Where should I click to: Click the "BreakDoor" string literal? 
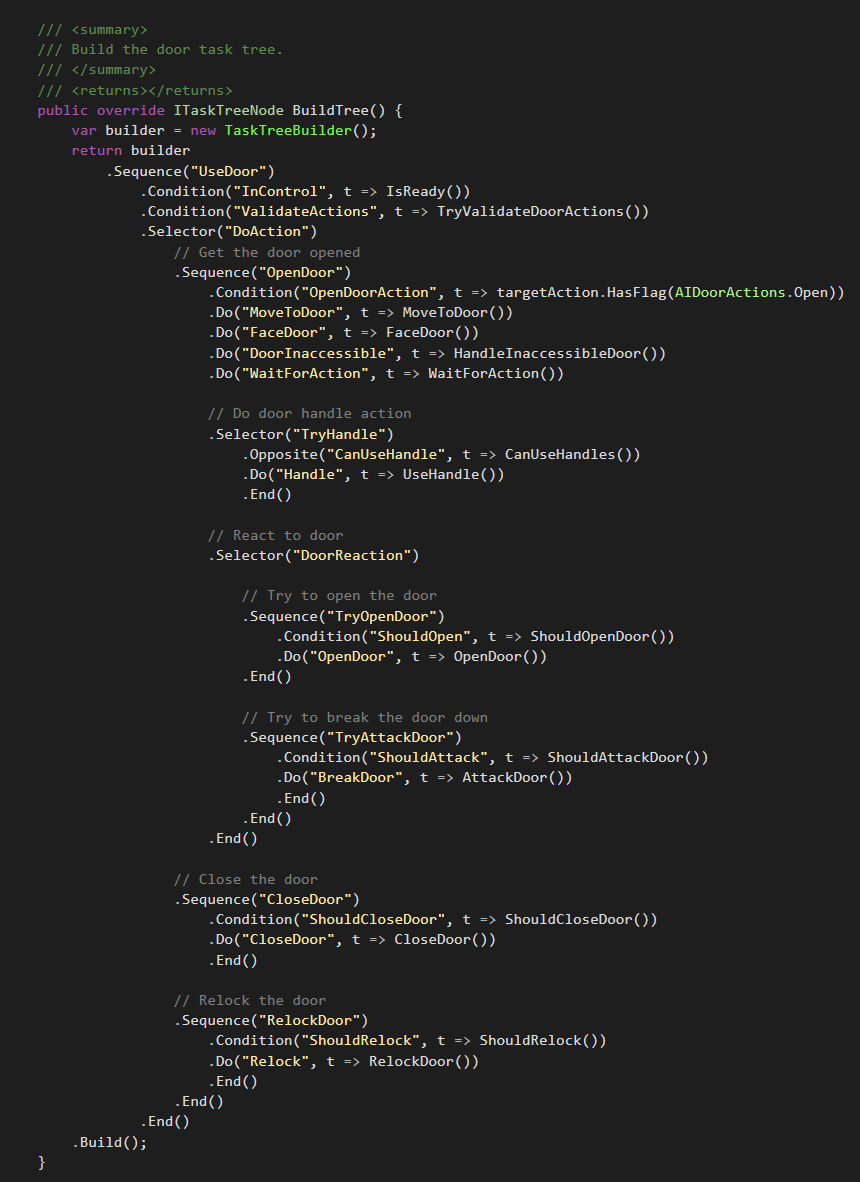pos(356,777)
